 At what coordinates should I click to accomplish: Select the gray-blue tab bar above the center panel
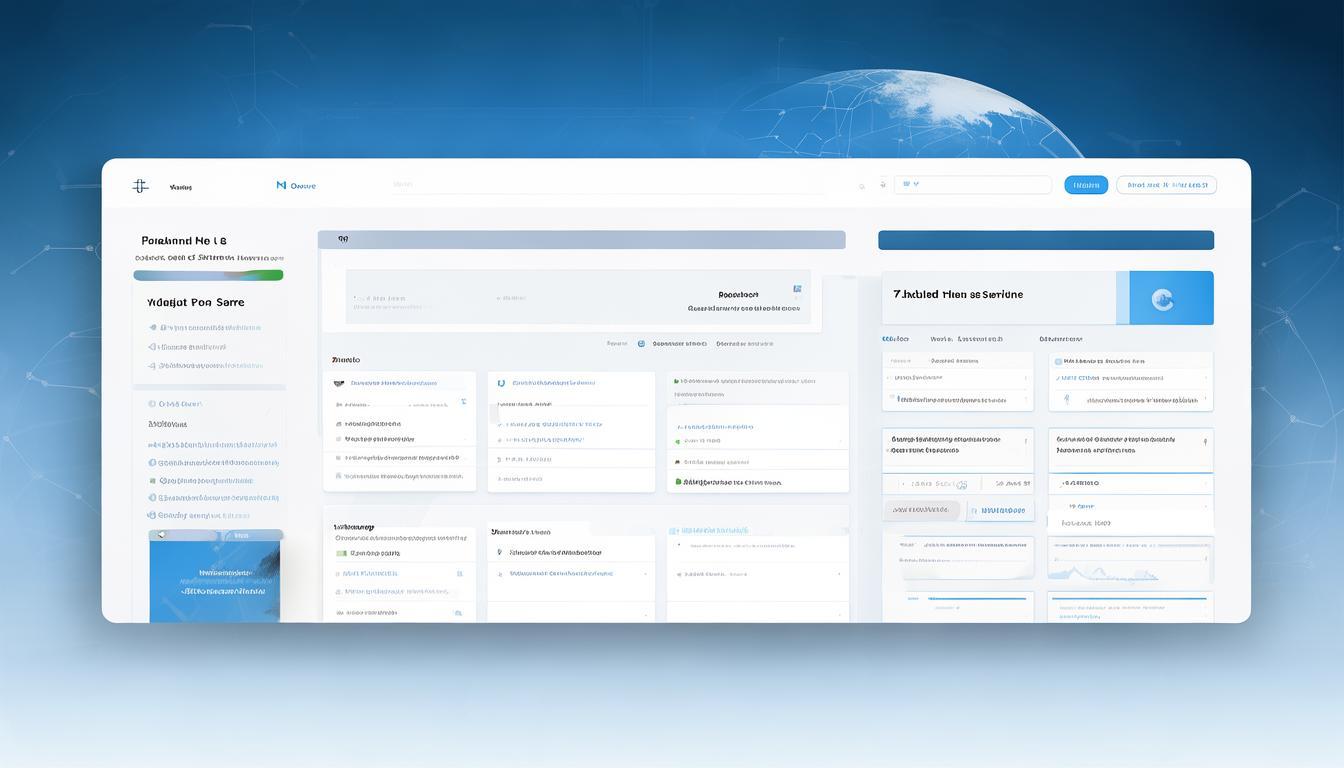(x=581, y=240)
